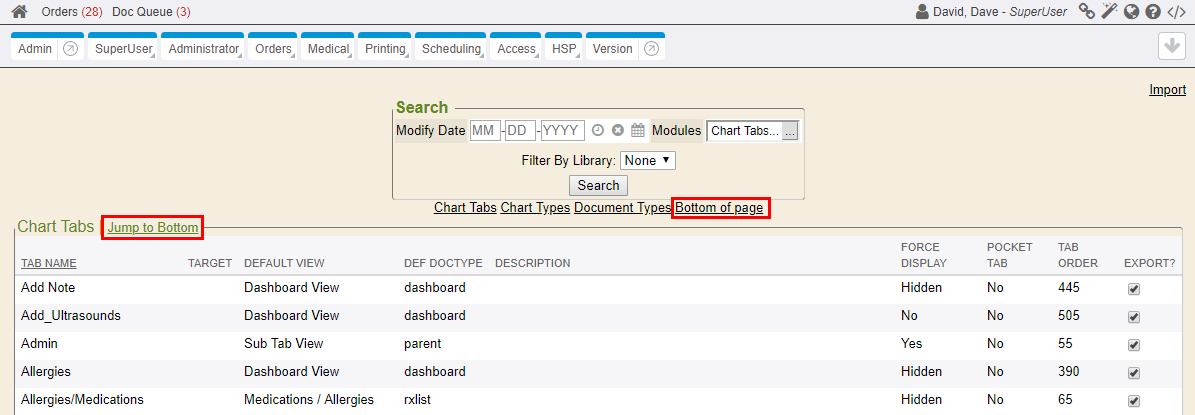
Task: Open the calendar date picker
Action: coord(638,131)
